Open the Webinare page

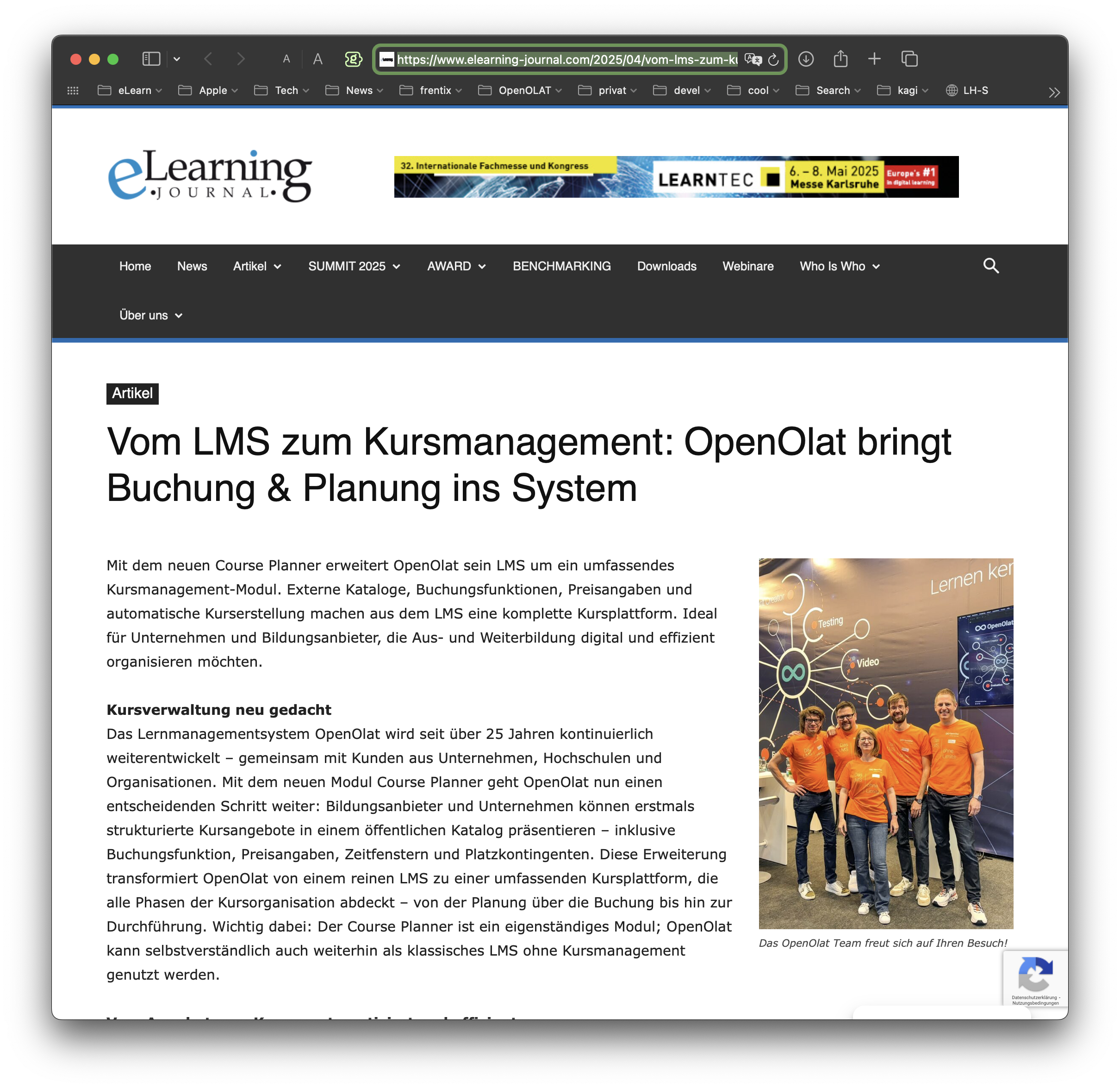coord(748,266)
